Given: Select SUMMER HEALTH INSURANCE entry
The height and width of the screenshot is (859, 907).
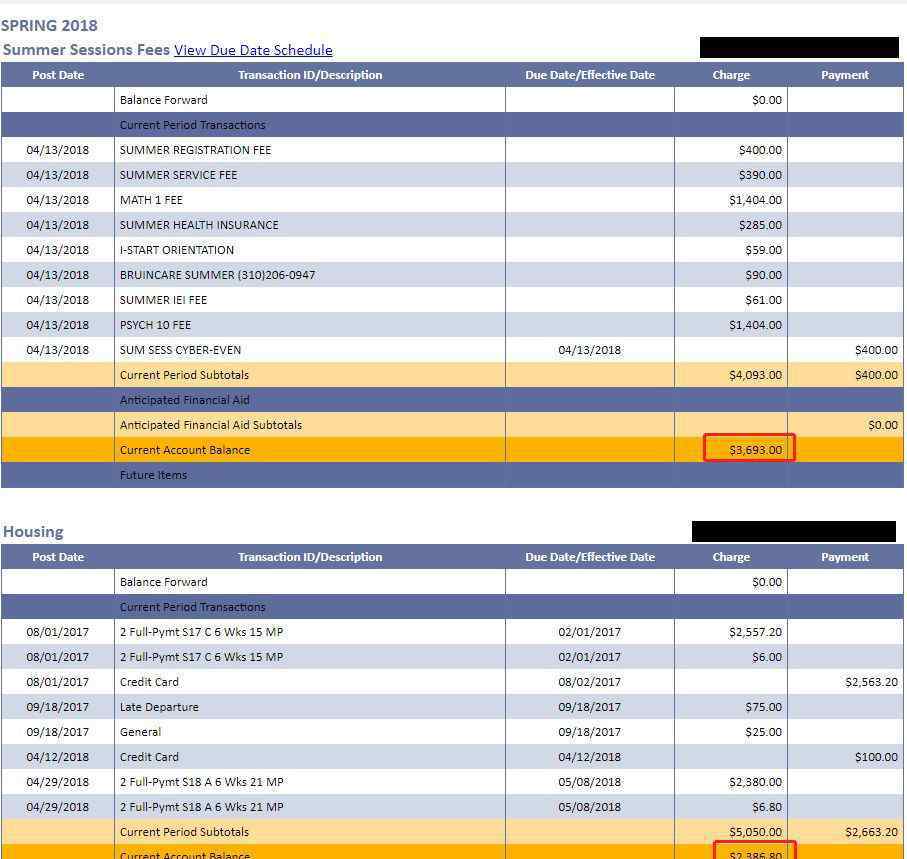Looking at the screenshot, I should coord(199,225).
